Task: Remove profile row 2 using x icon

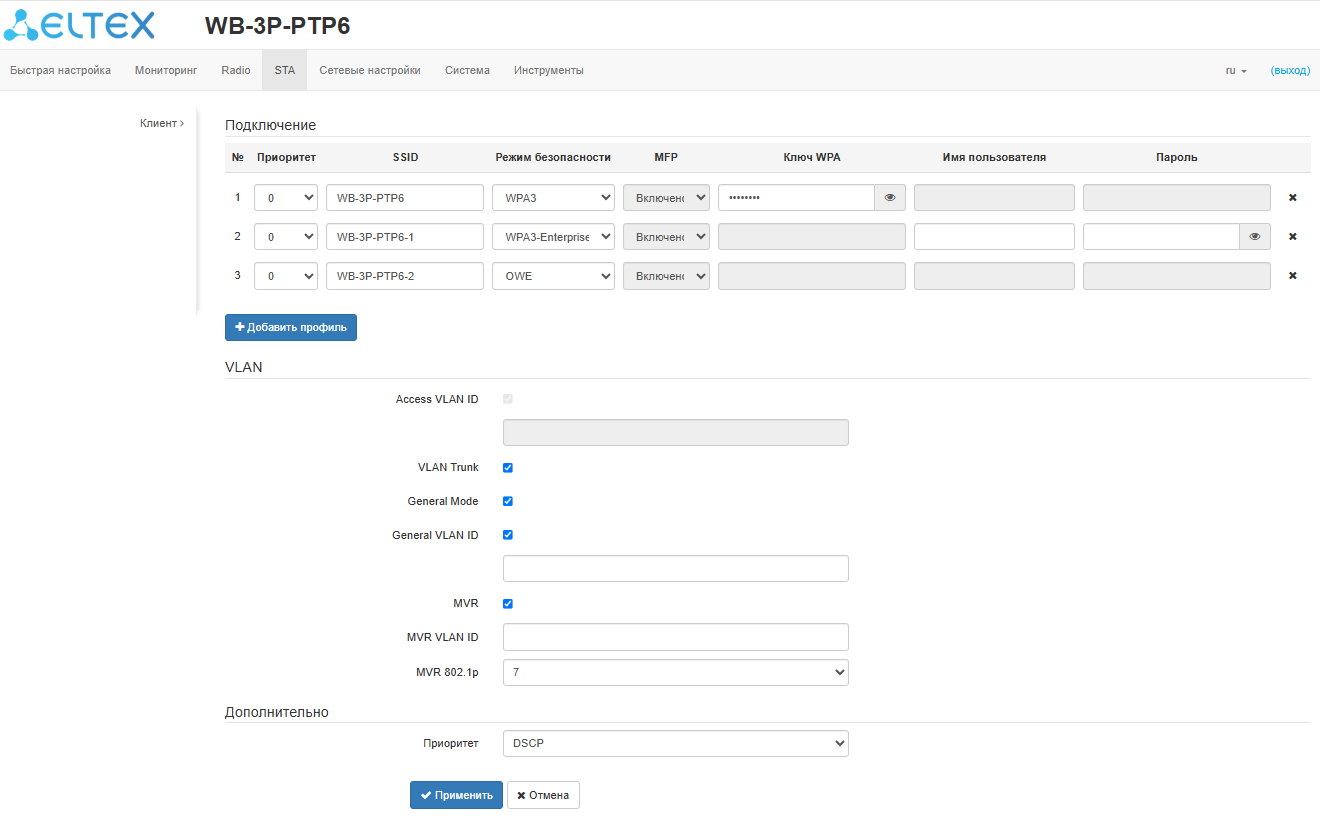Action: point(1292,237)
